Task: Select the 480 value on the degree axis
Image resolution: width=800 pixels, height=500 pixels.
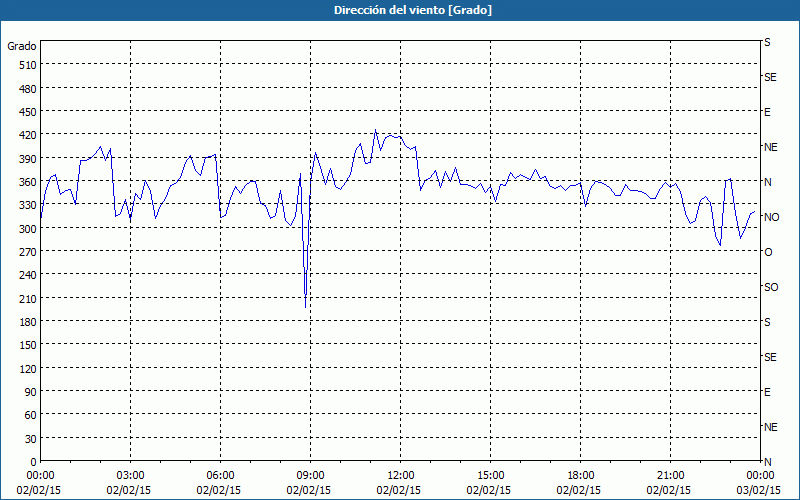Action: tap(28, 89)
